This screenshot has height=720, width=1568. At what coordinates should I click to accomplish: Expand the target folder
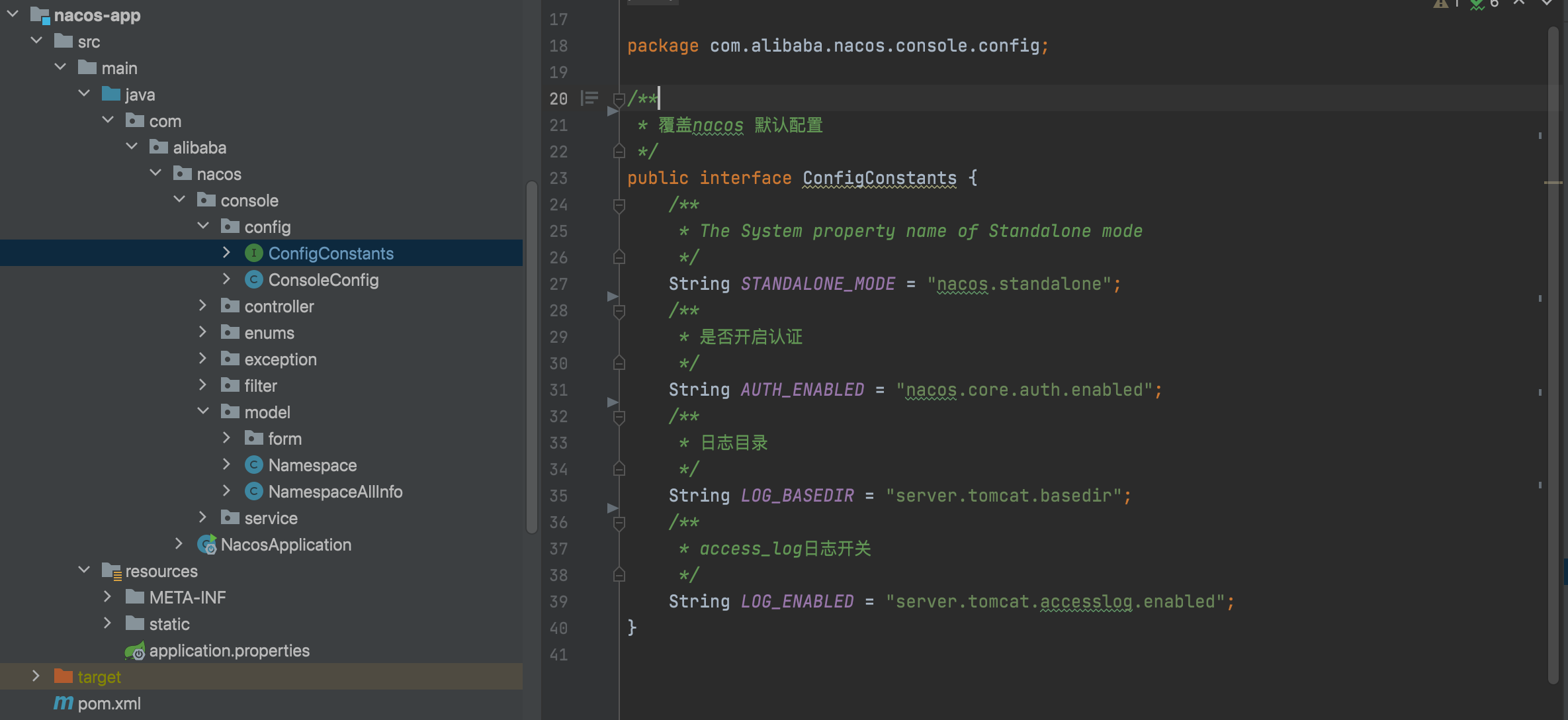pos(36,676)
